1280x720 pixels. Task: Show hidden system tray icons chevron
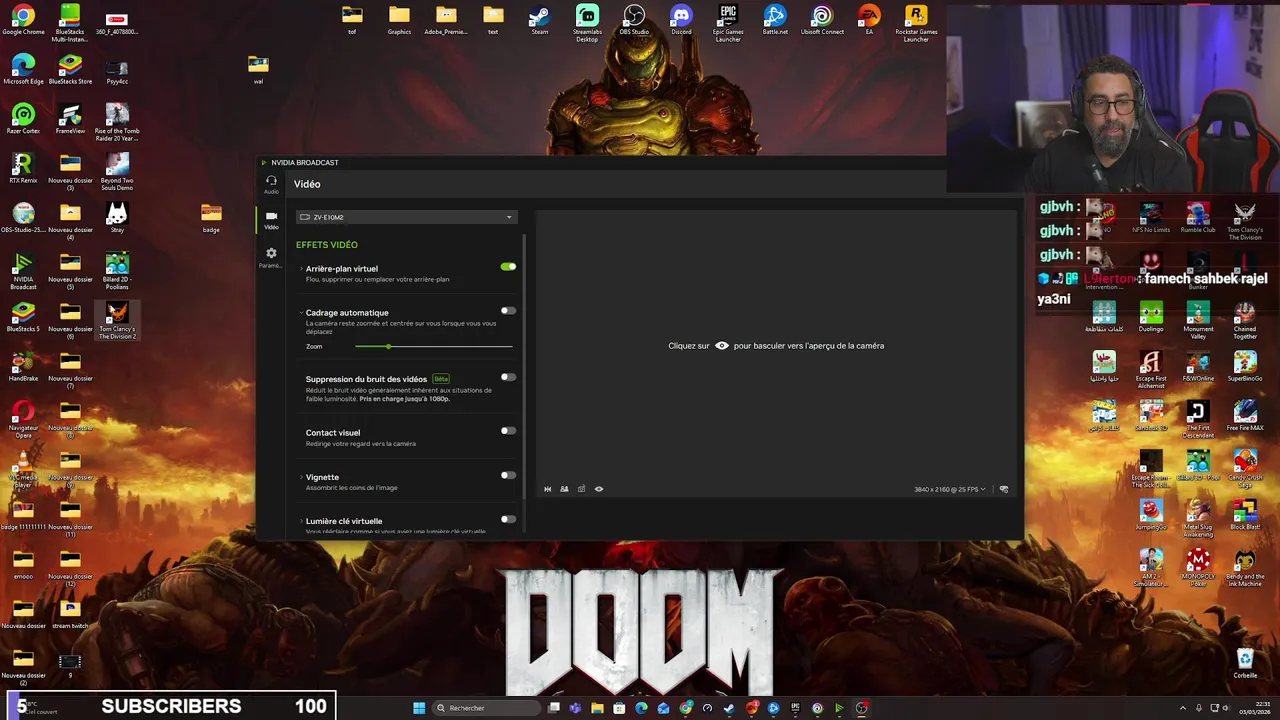coord(1182,708)
